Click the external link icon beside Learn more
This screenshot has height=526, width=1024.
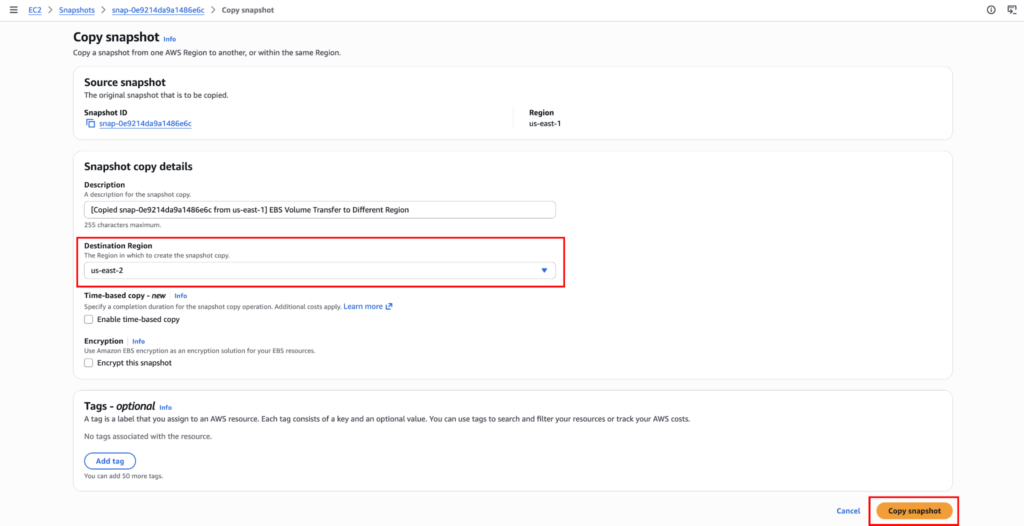click(389, 306)
